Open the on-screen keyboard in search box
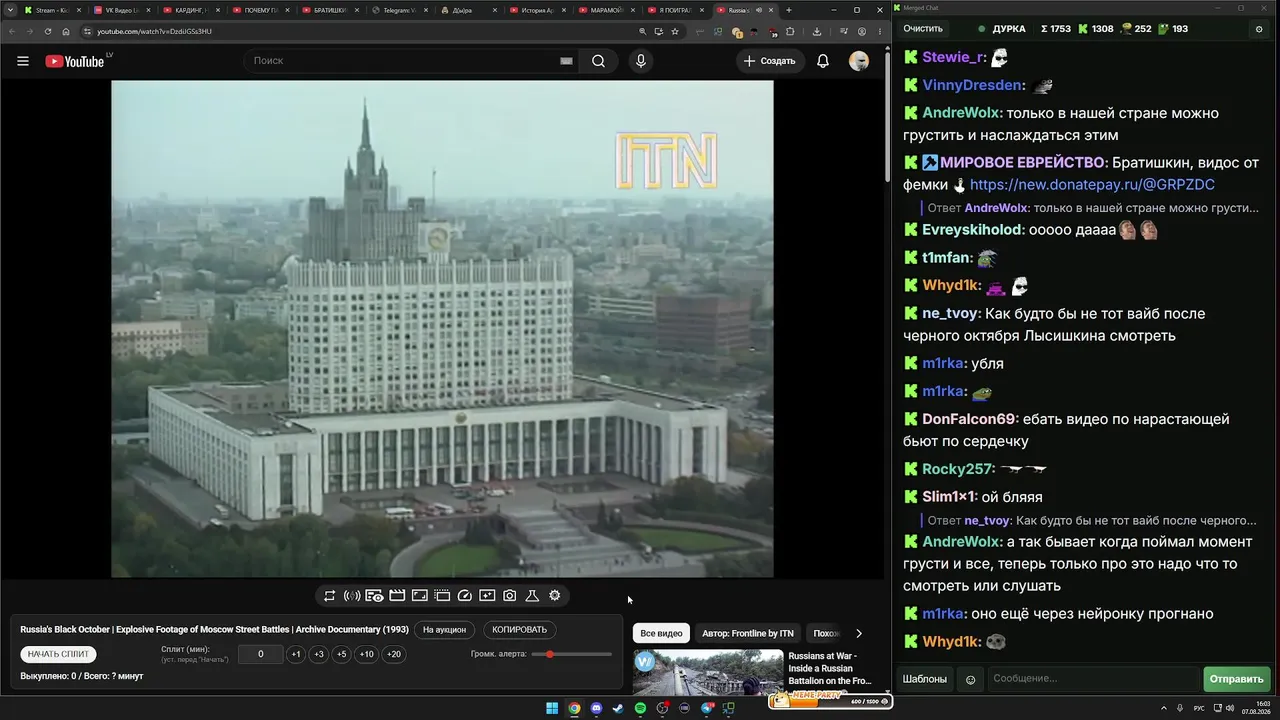Viewport: 1280px width, 720px height. click(x=566, y=61)
